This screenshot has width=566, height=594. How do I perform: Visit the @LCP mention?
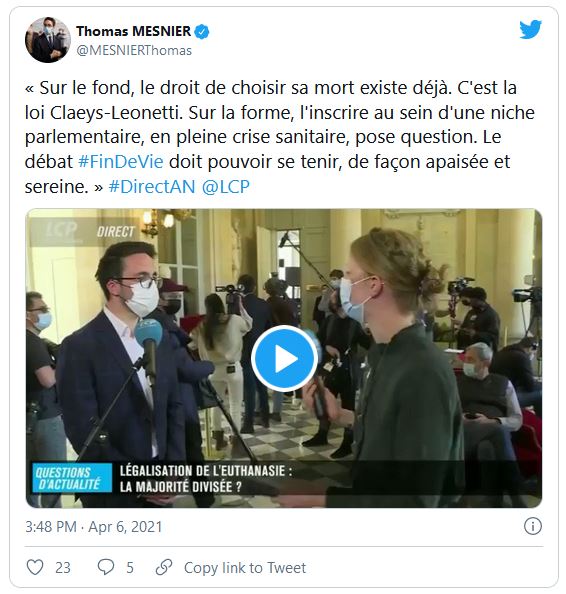point(226,187)
